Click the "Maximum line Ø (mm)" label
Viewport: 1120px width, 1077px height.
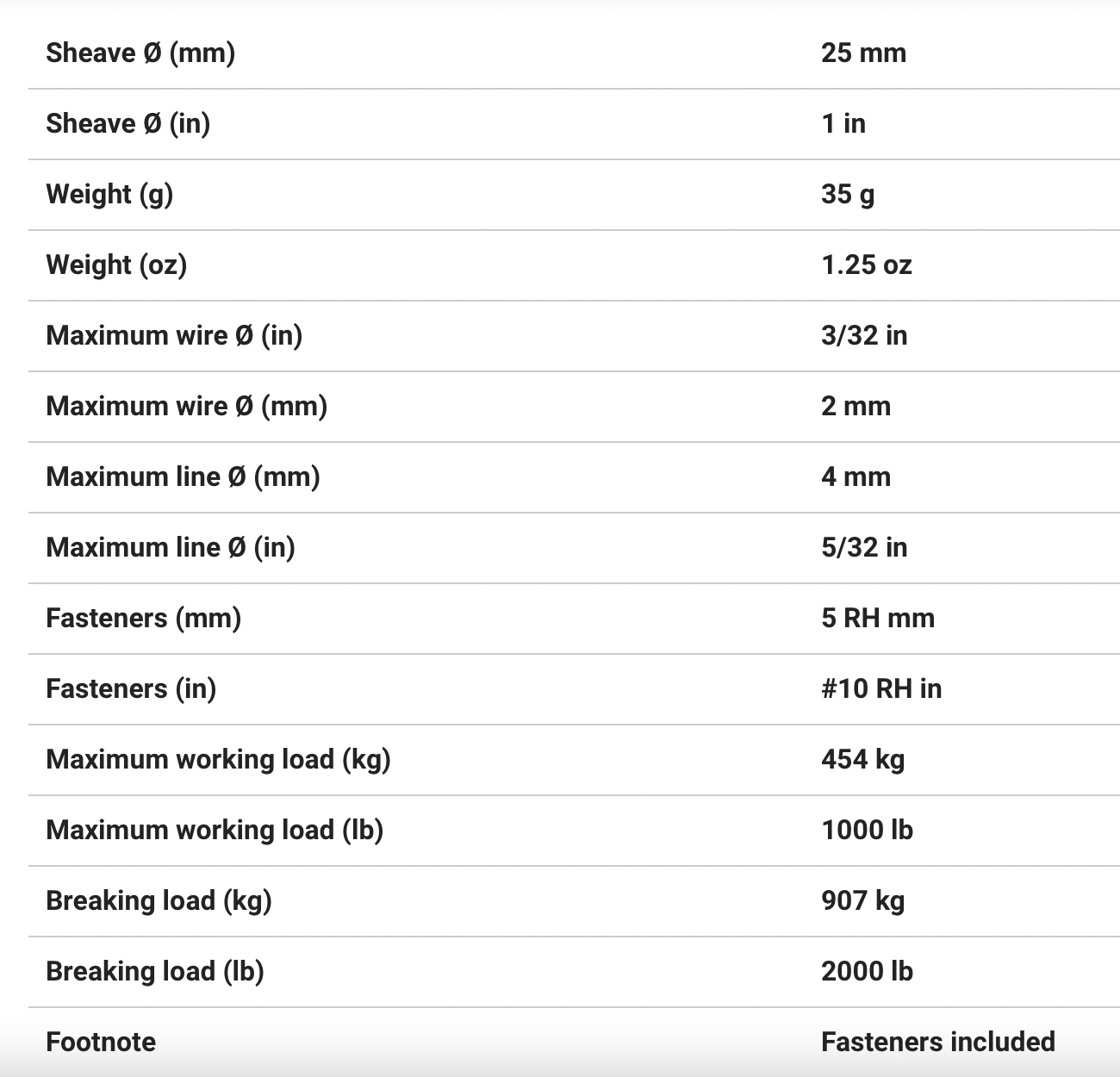[183, 476]
